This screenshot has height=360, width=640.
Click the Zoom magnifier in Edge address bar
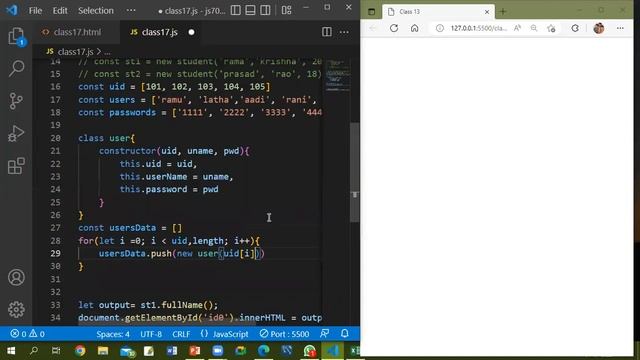534,28
